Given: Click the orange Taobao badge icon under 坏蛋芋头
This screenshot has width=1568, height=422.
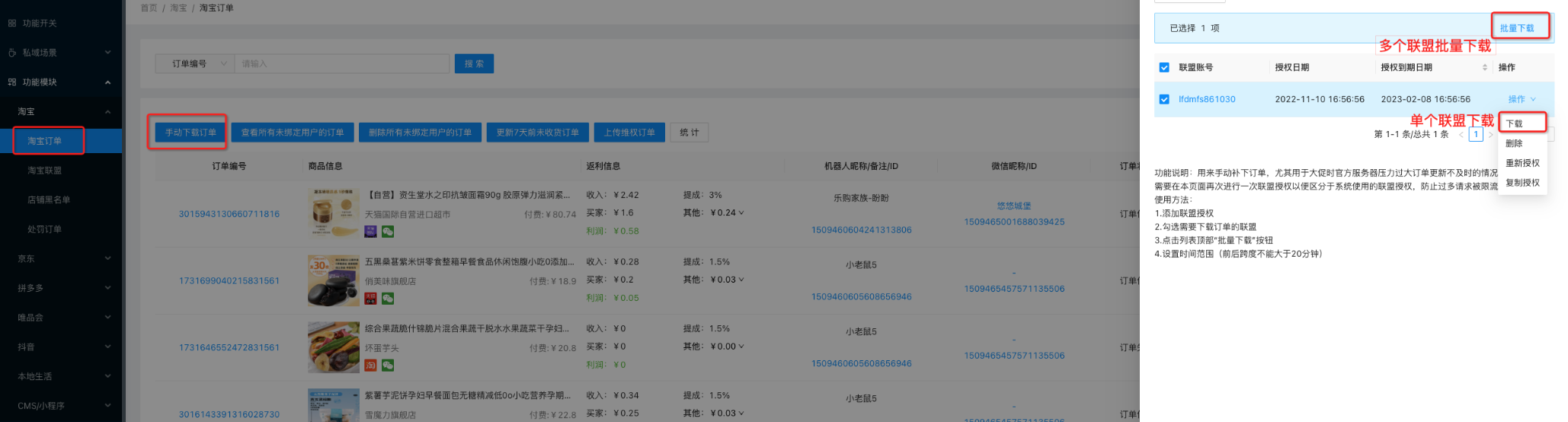Looking at the screenshot, I should (x=371, y=366).
